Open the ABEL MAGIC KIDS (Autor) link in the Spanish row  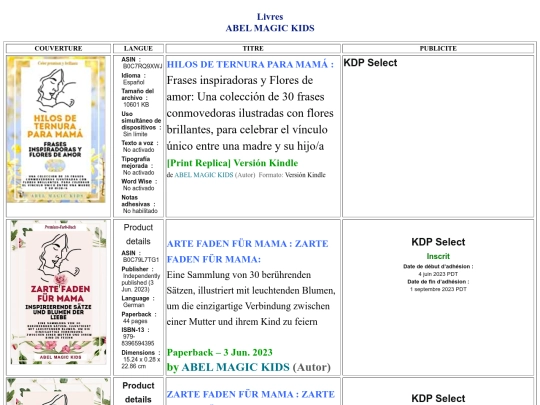click(x=204, y=175)
